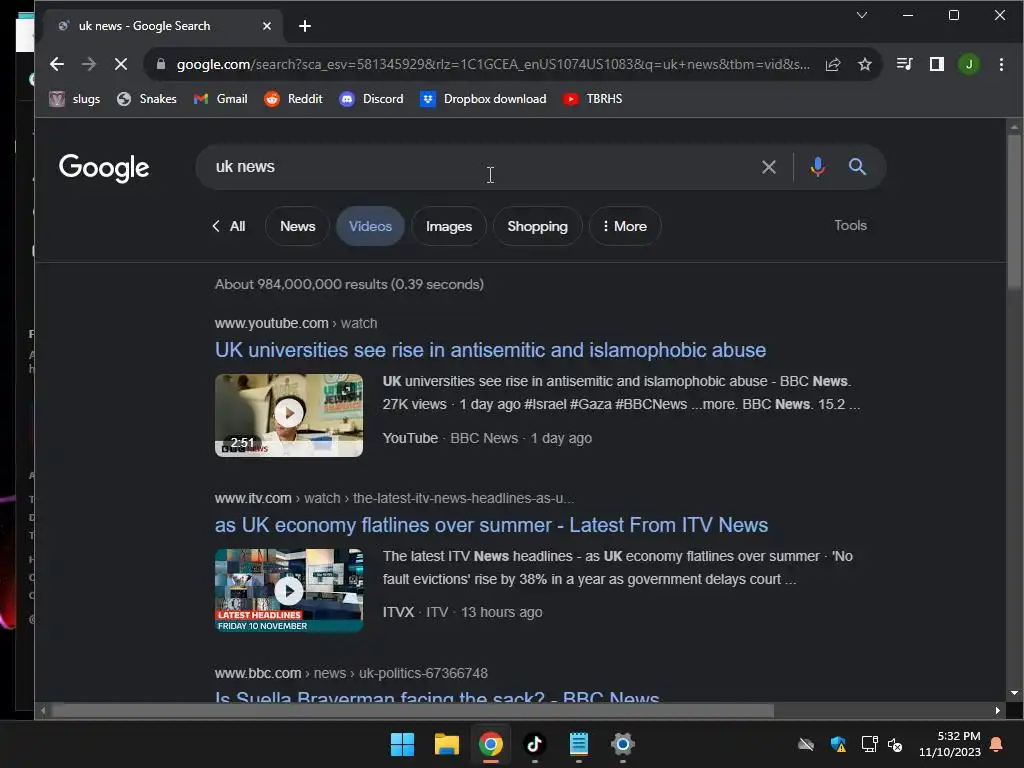Bookmark this page with the star
Screen dimensions: 1024x768
coord(865,64)
